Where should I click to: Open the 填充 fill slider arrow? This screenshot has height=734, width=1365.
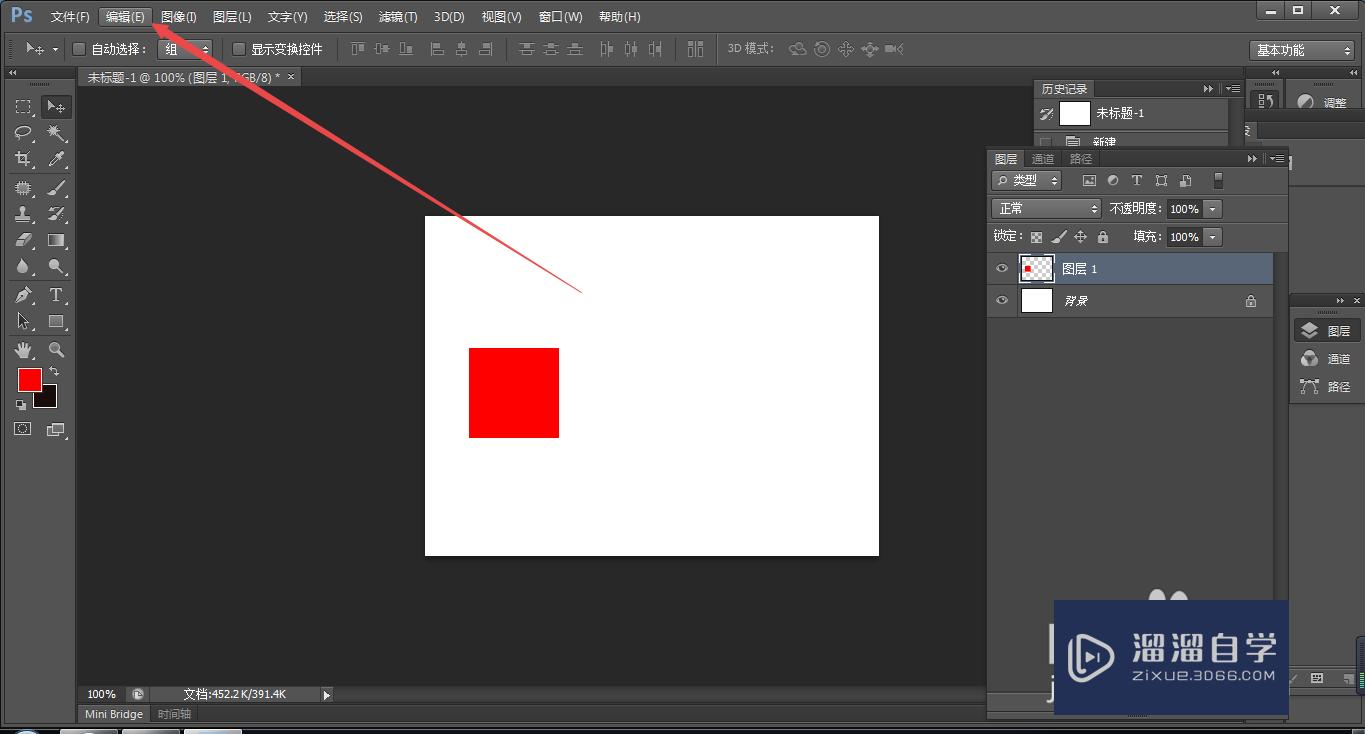[x=1213, y=237]
